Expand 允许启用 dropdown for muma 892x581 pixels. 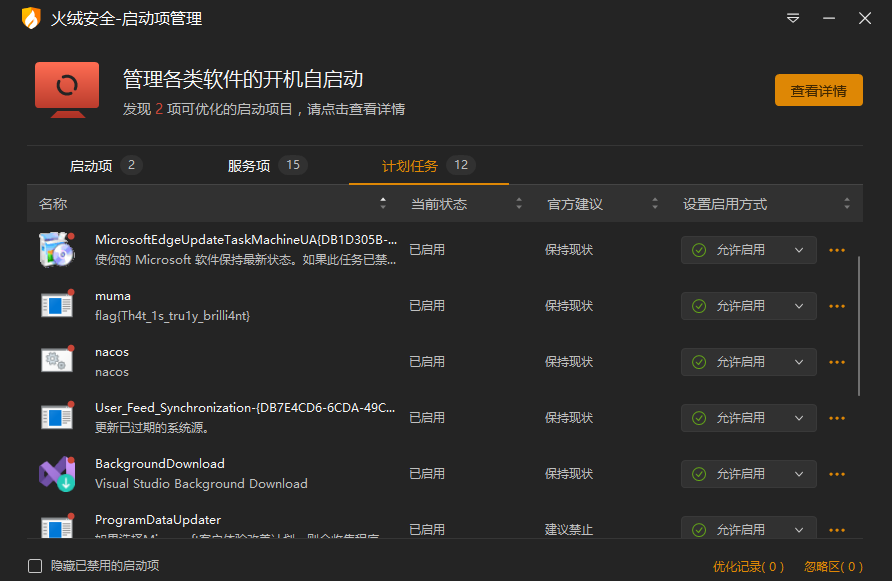749,306
